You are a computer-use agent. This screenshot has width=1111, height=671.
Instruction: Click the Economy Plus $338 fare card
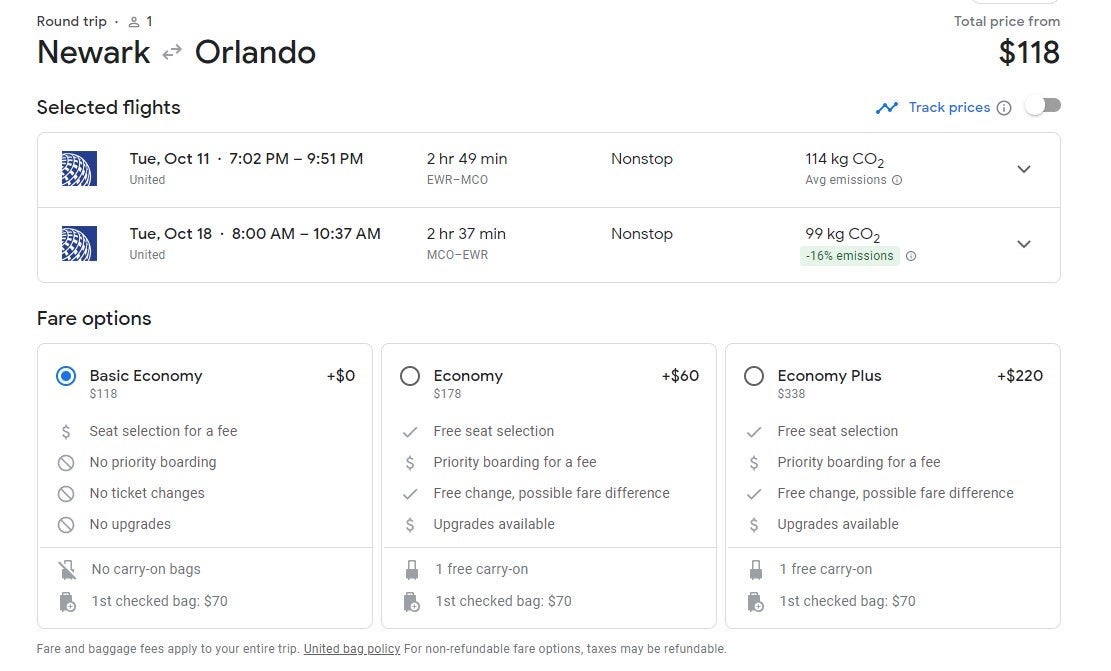pyautogui.click(x=893, y=486)
